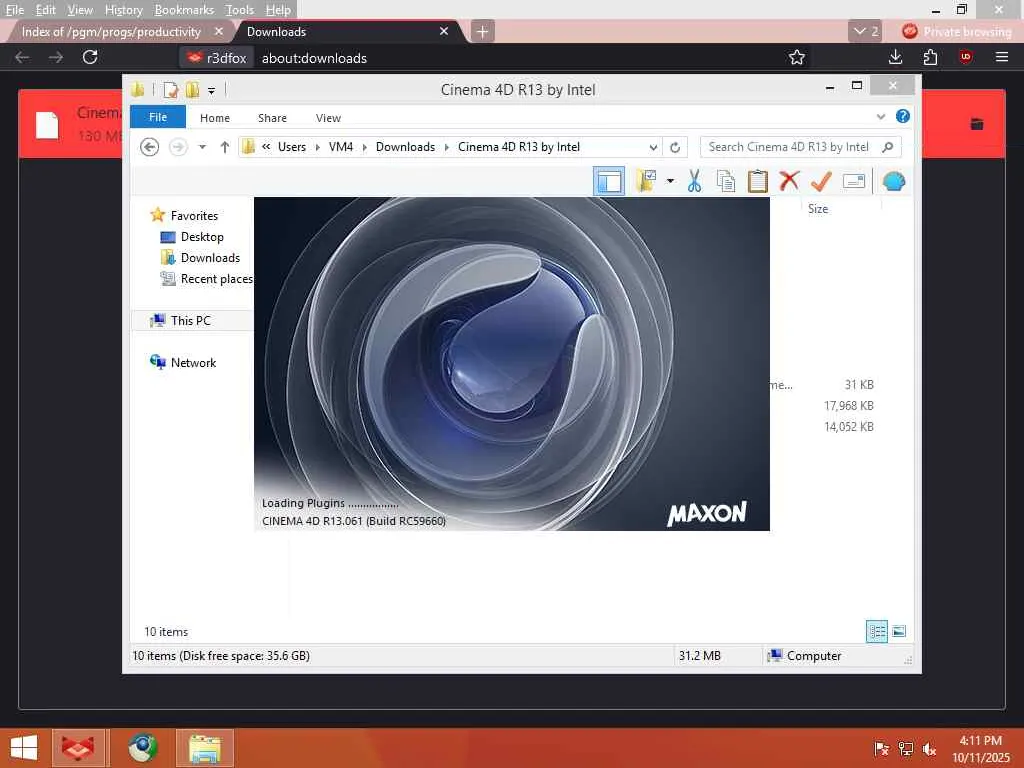
Task: Open the Tools menu in Firefox
Action: pos(239,10)
